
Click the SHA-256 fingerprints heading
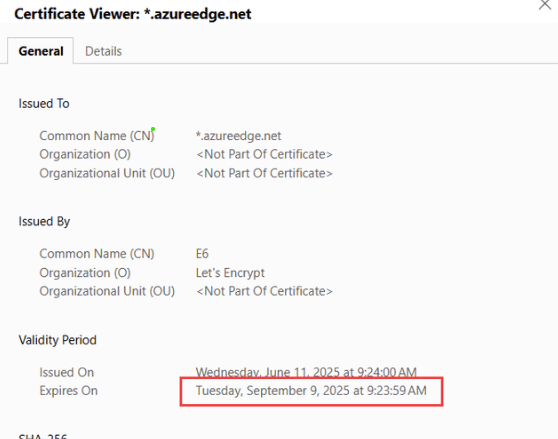tap(43, 436)
